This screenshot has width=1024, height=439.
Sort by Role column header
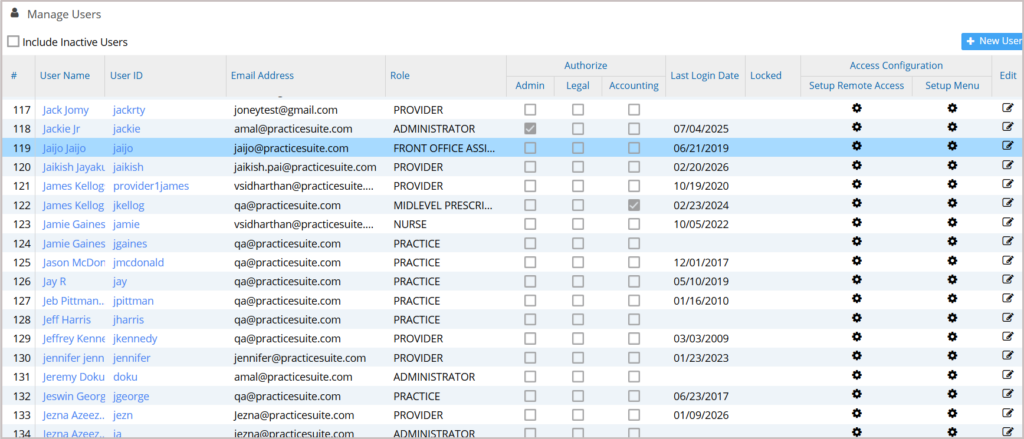(x=399, y=75)
